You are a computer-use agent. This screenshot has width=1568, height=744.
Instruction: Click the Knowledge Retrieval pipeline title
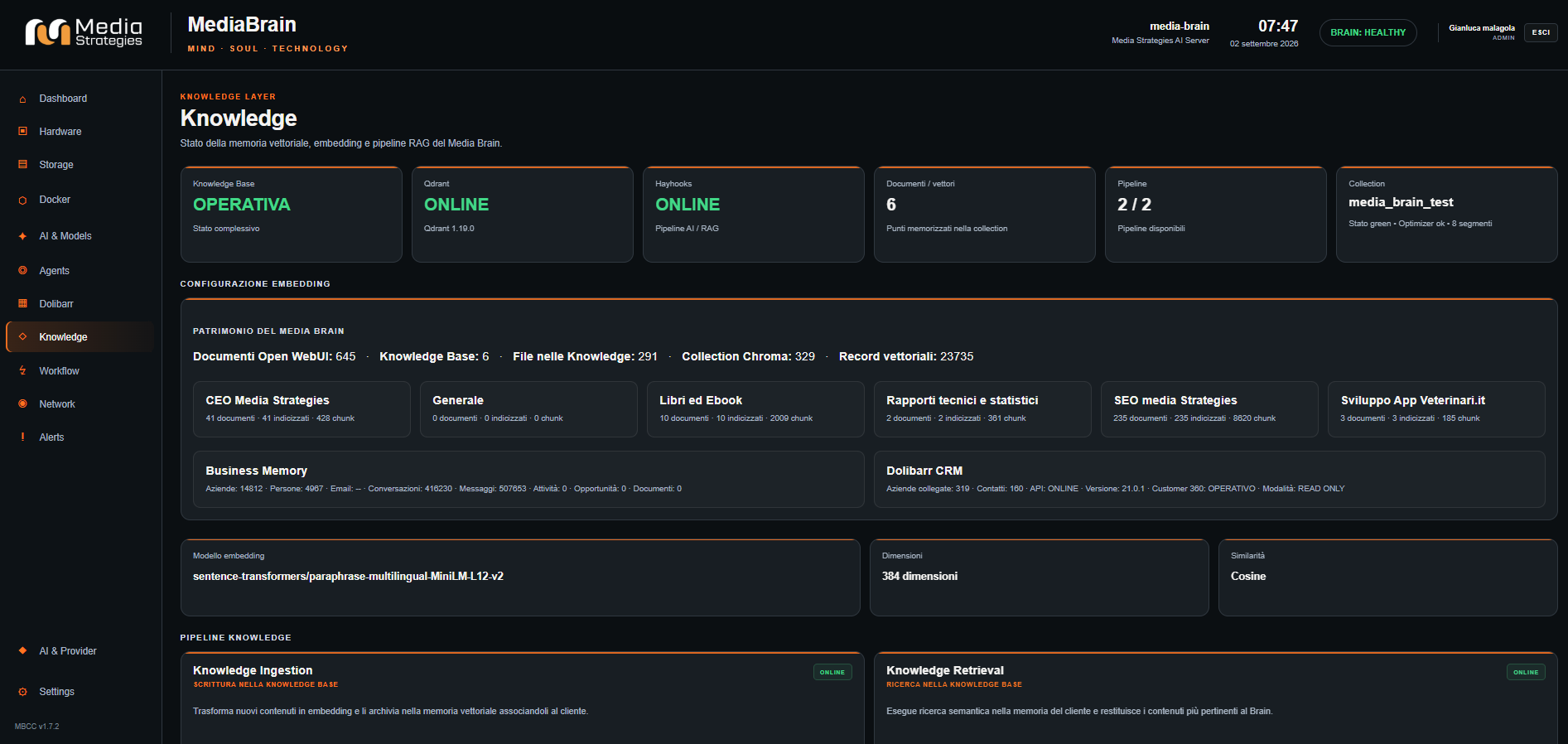click(x=945, y=670)
